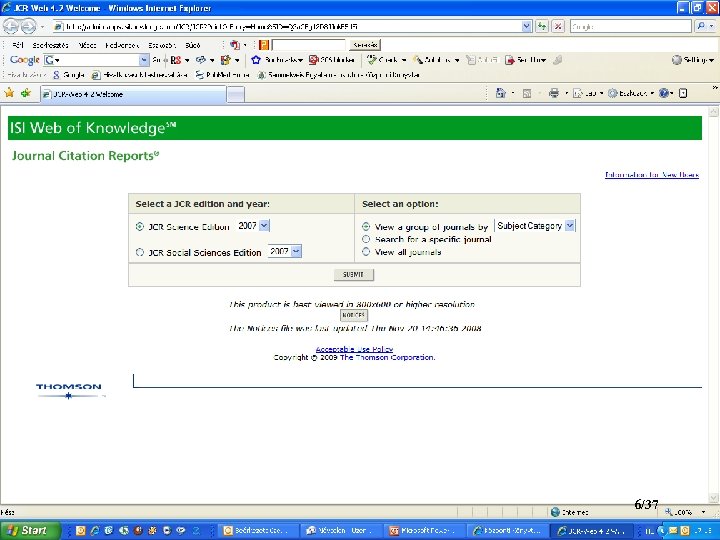Open the Favorites Center star icon
This screenshot has height=540, width=720.
click(9, 93)
